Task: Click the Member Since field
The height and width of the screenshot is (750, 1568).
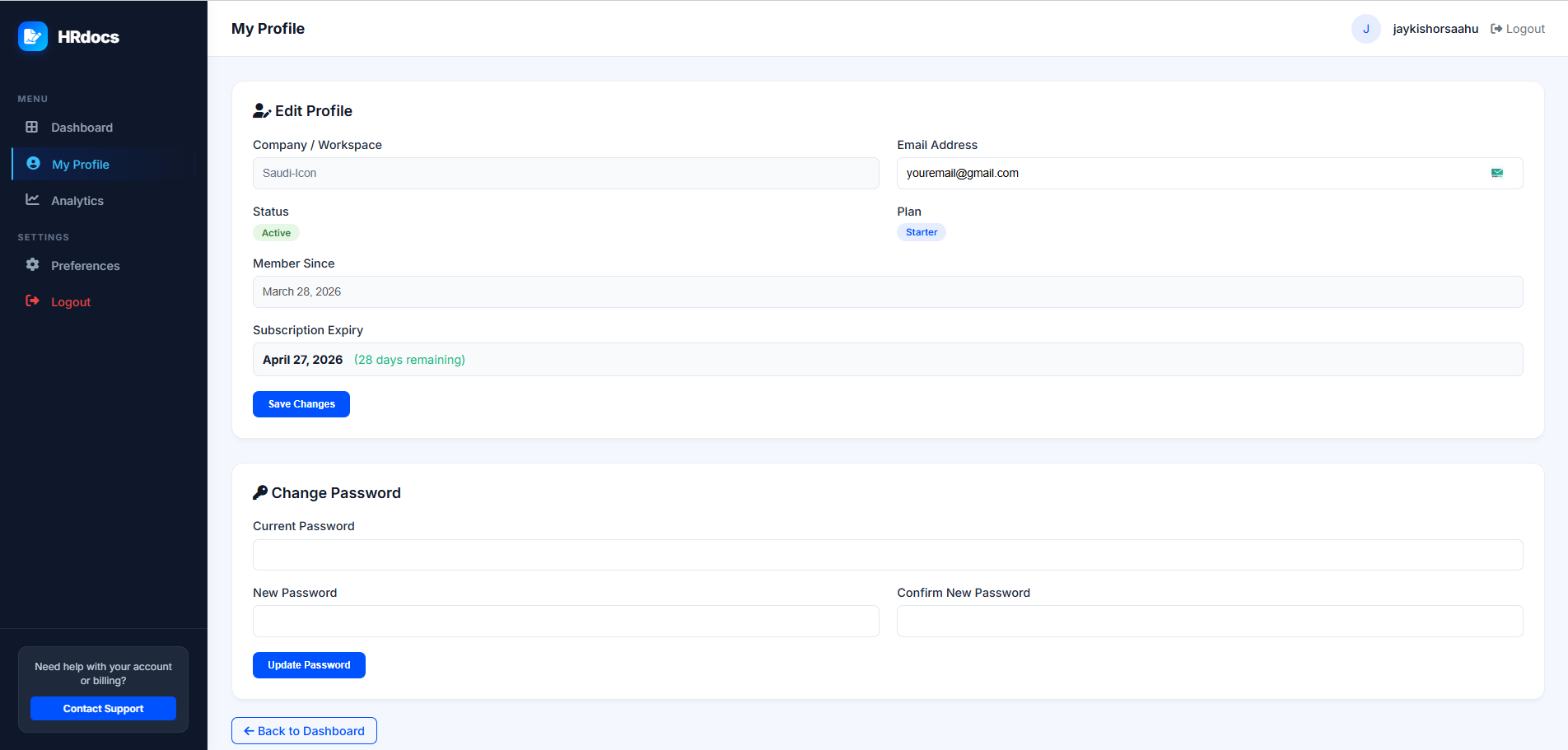Action: point(888,291)
